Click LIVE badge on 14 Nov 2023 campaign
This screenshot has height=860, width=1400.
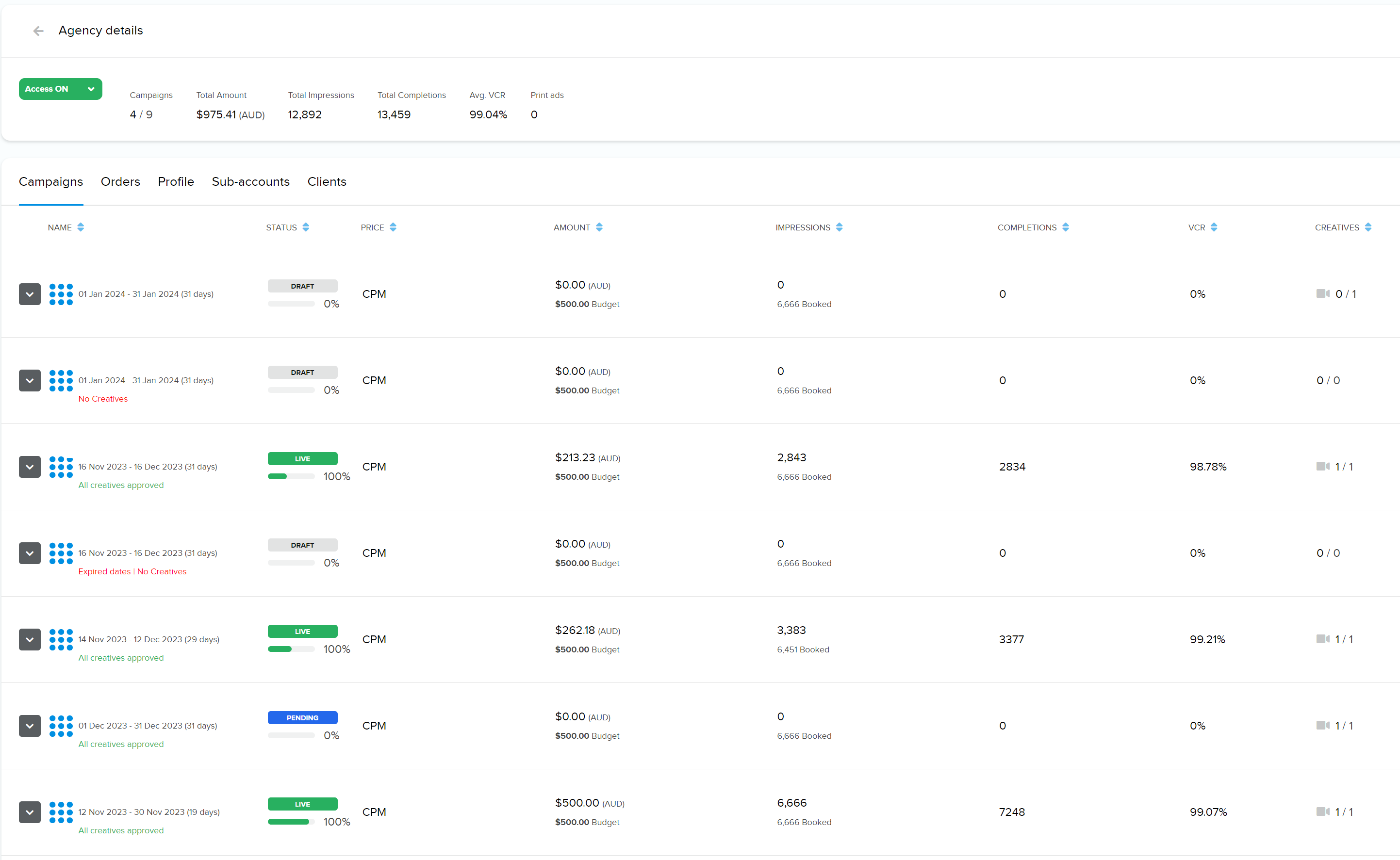pyautogui.click(x=303, y=632)
